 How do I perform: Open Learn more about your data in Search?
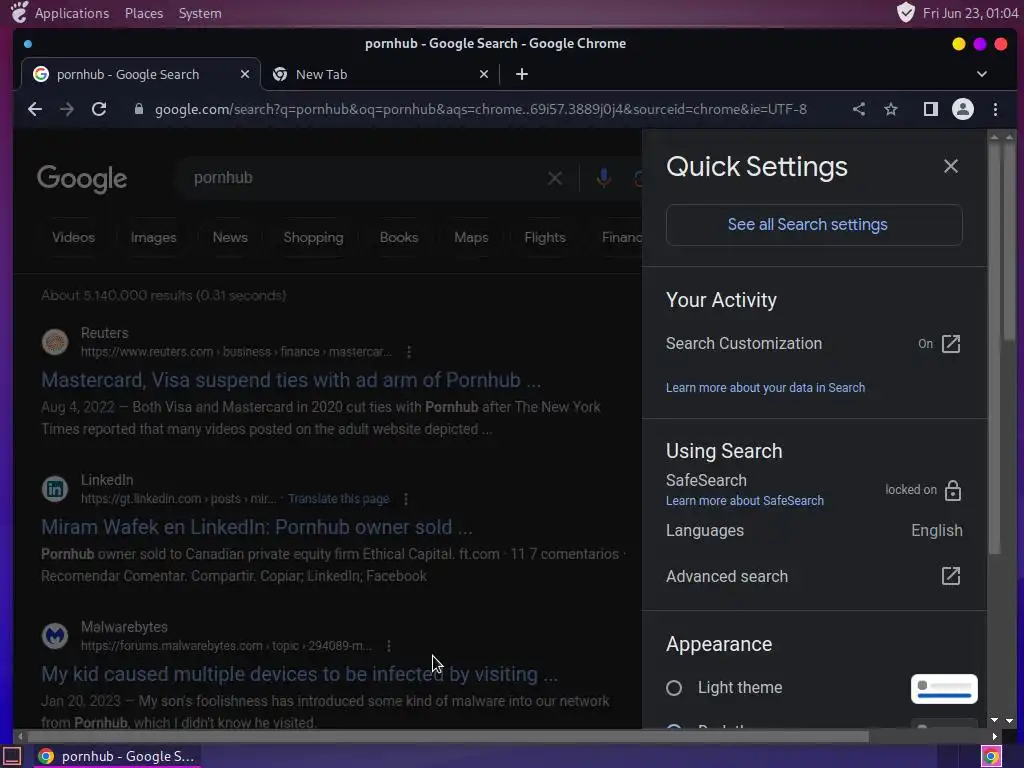(765, 388)
